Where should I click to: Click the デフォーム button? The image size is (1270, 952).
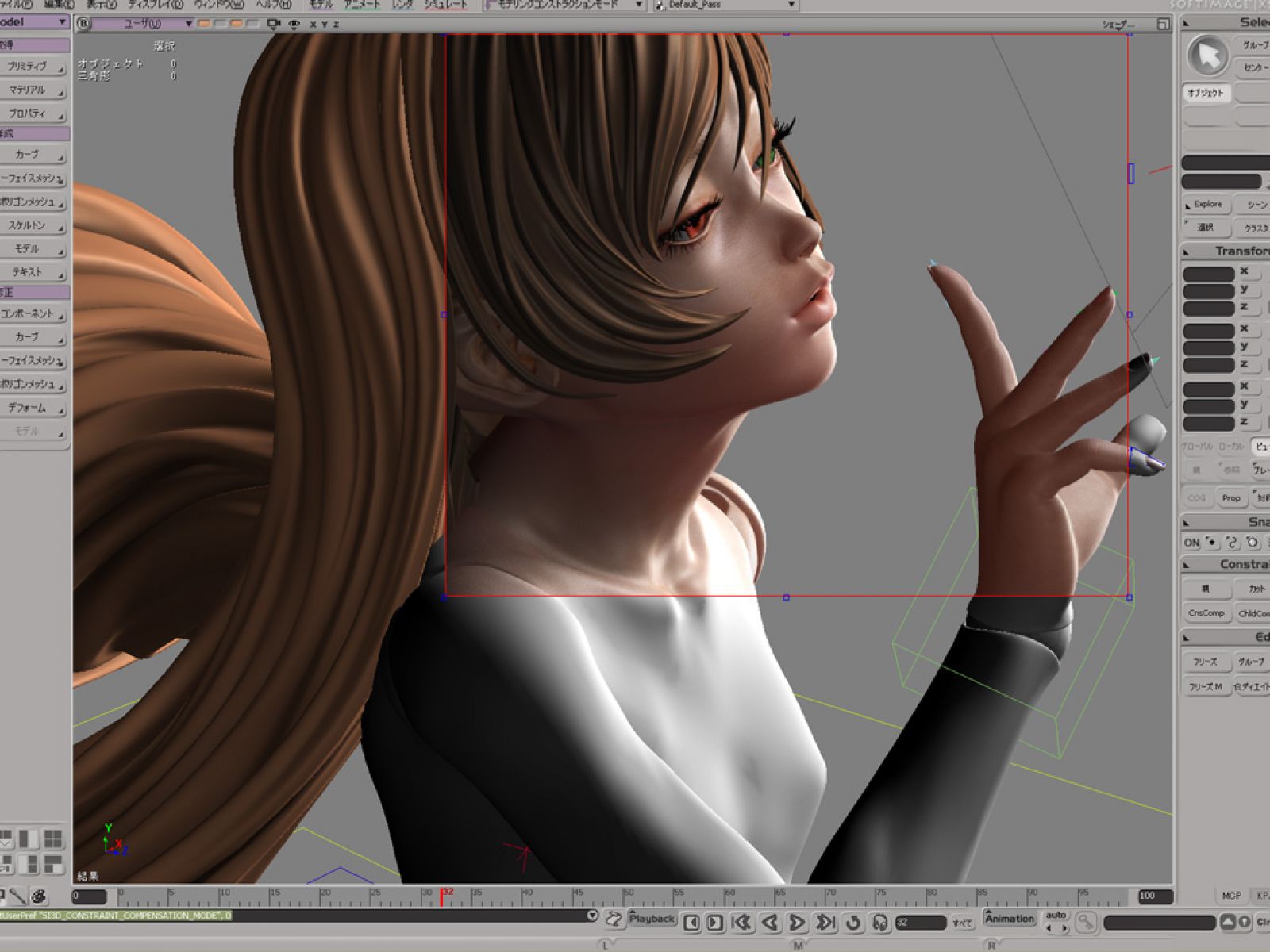tap(32, 408)
